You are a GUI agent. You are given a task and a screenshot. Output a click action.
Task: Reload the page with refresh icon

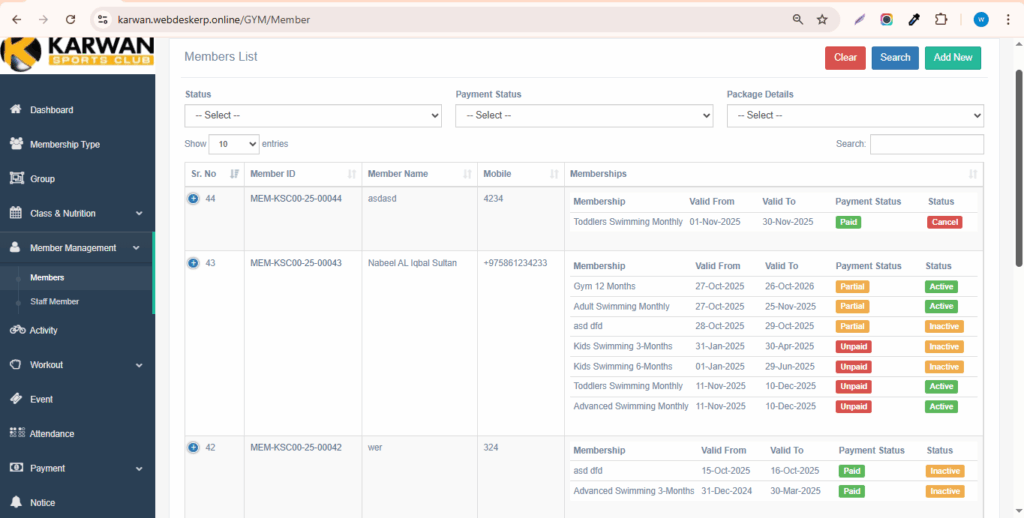[71, 20]
